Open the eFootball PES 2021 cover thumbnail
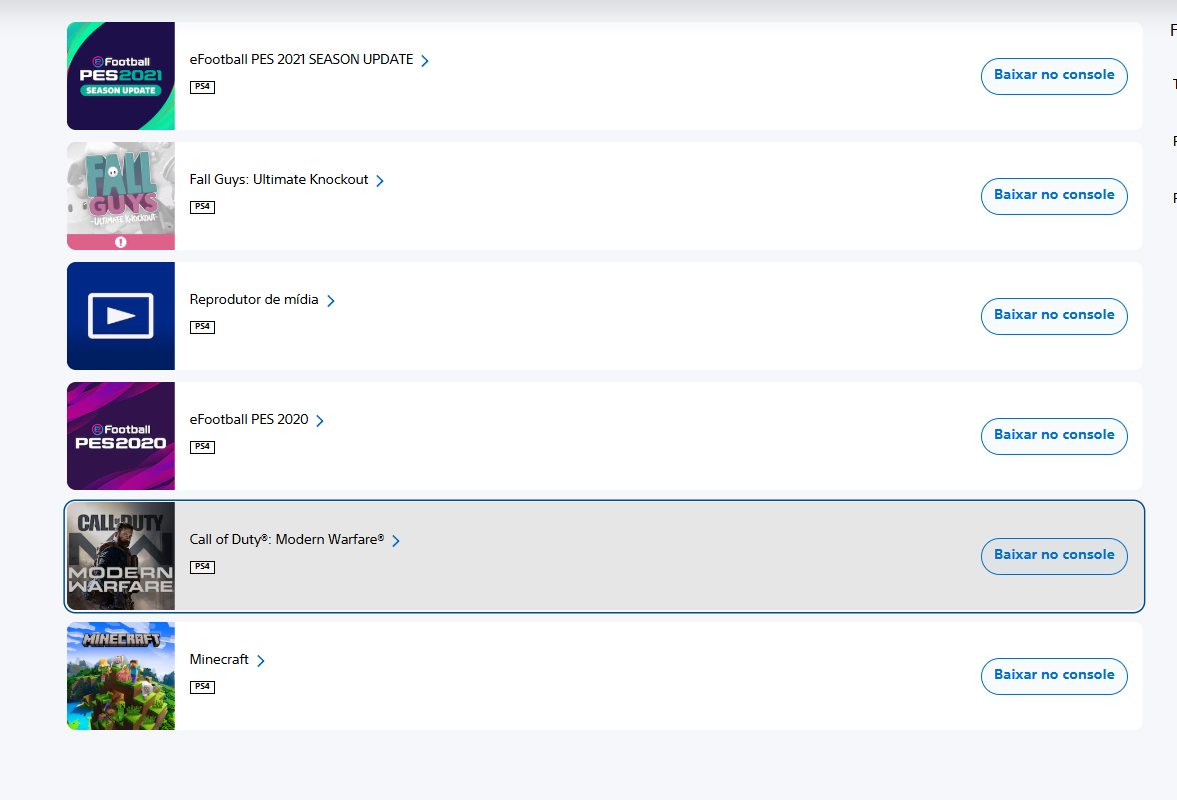 pos(121,76)
